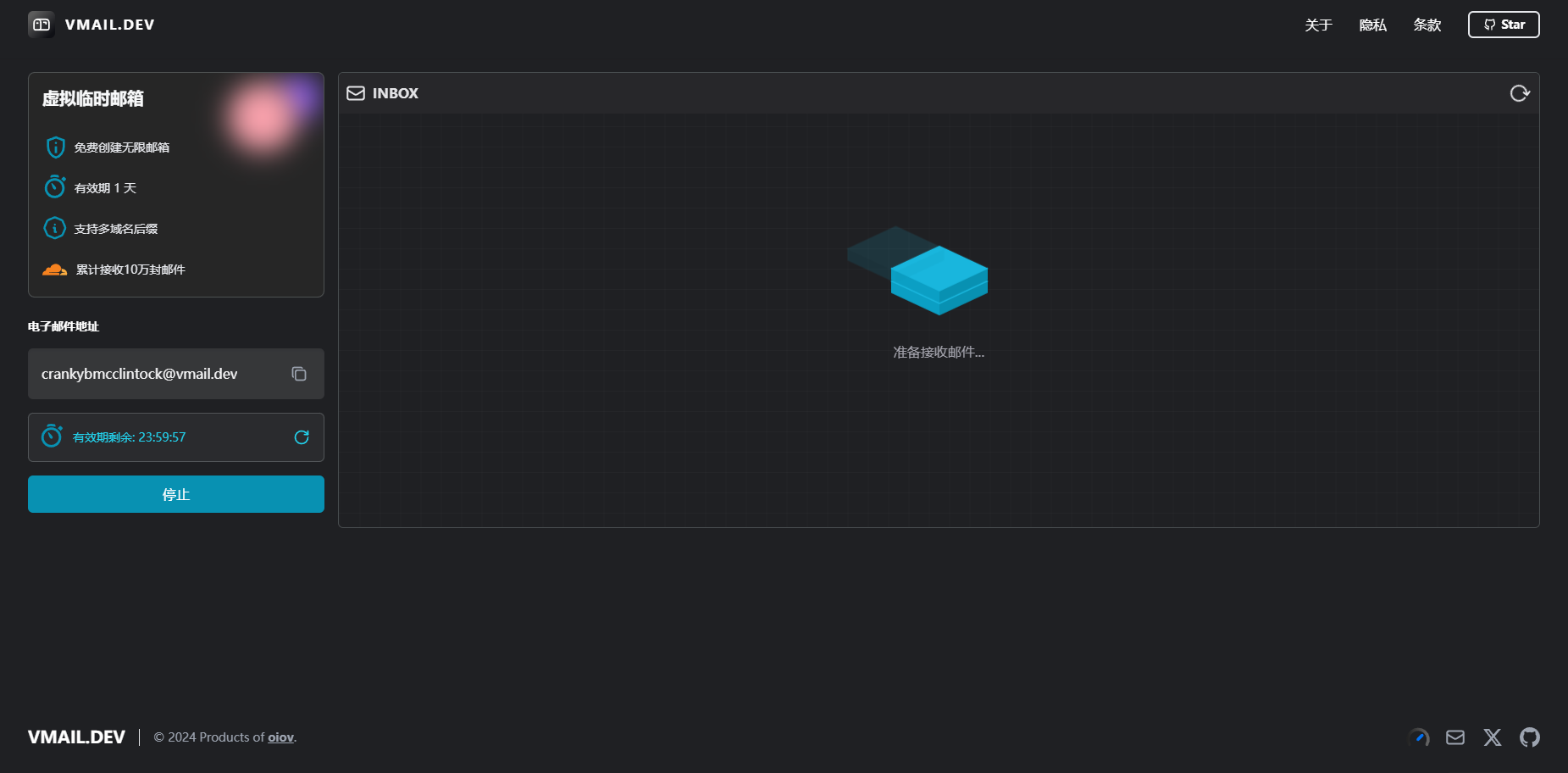Click the shield icon for free mailboxes

pos(55,147)
